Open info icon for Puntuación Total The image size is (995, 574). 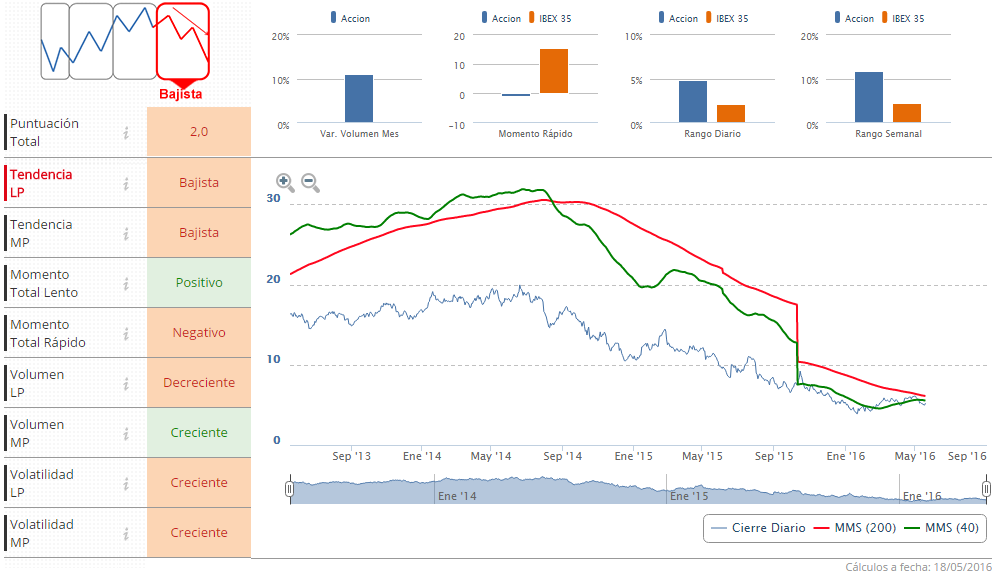tap(126, 132)
